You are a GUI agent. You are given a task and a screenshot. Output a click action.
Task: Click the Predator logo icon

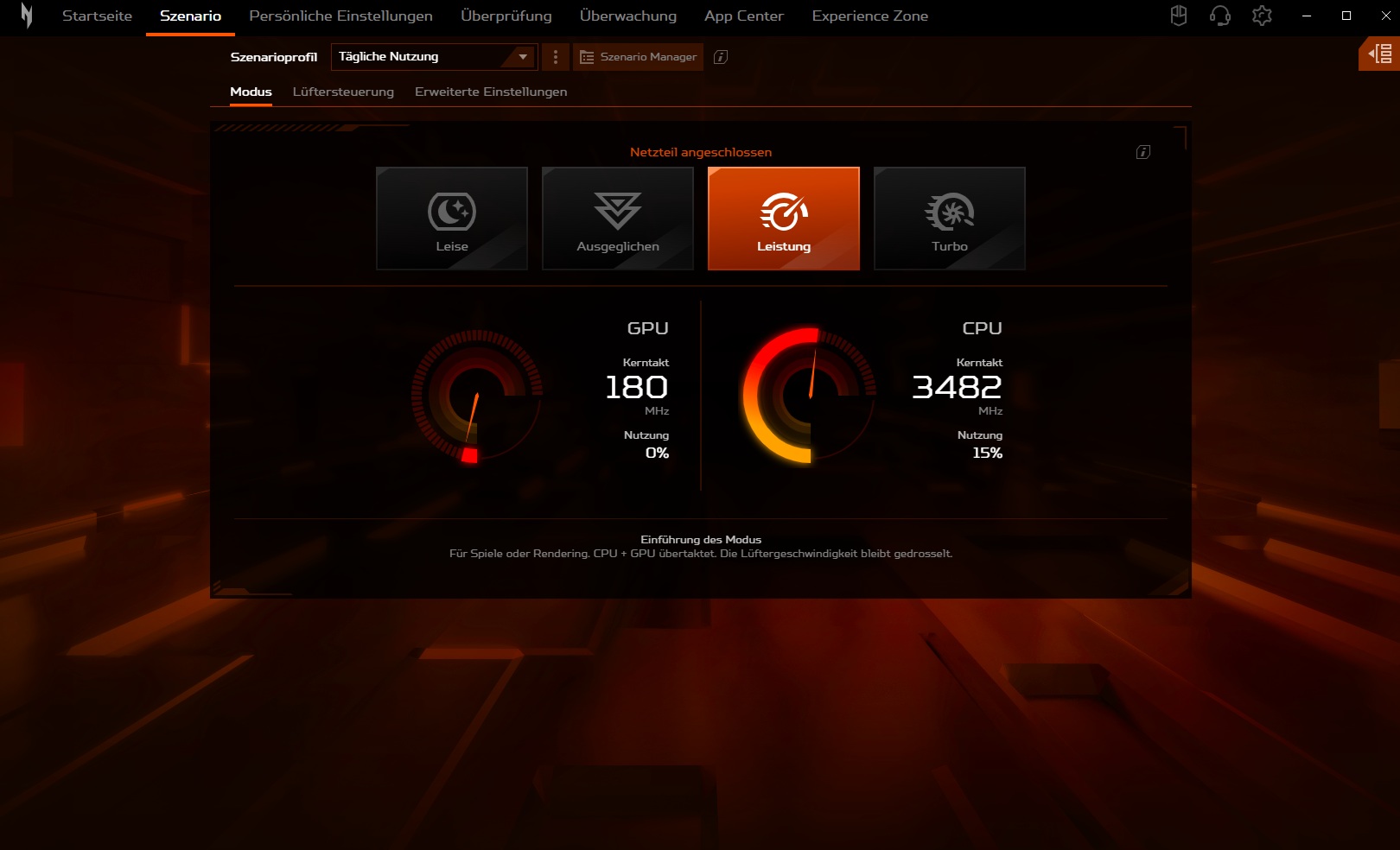coord(27,16)
